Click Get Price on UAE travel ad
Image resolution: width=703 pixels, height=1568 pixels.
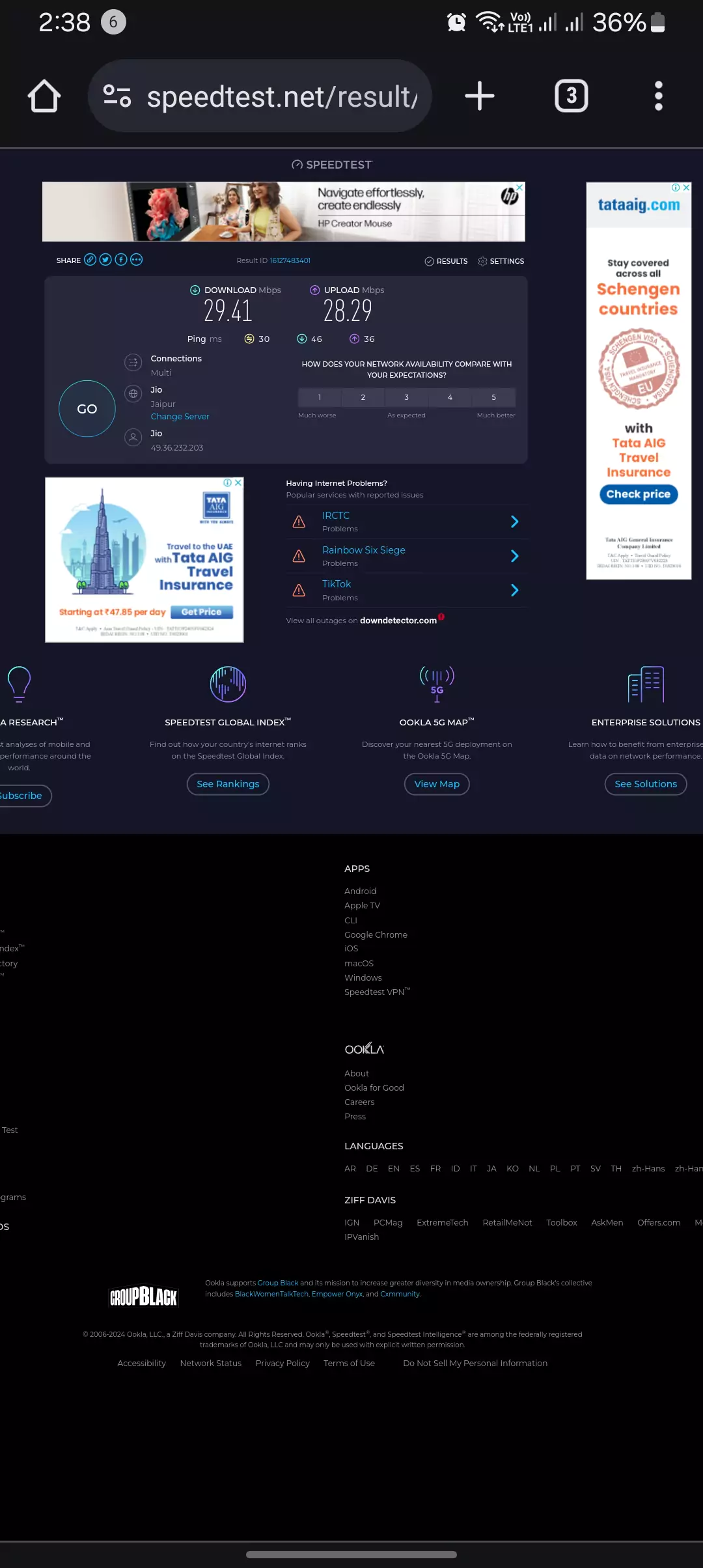click(202, 612)
